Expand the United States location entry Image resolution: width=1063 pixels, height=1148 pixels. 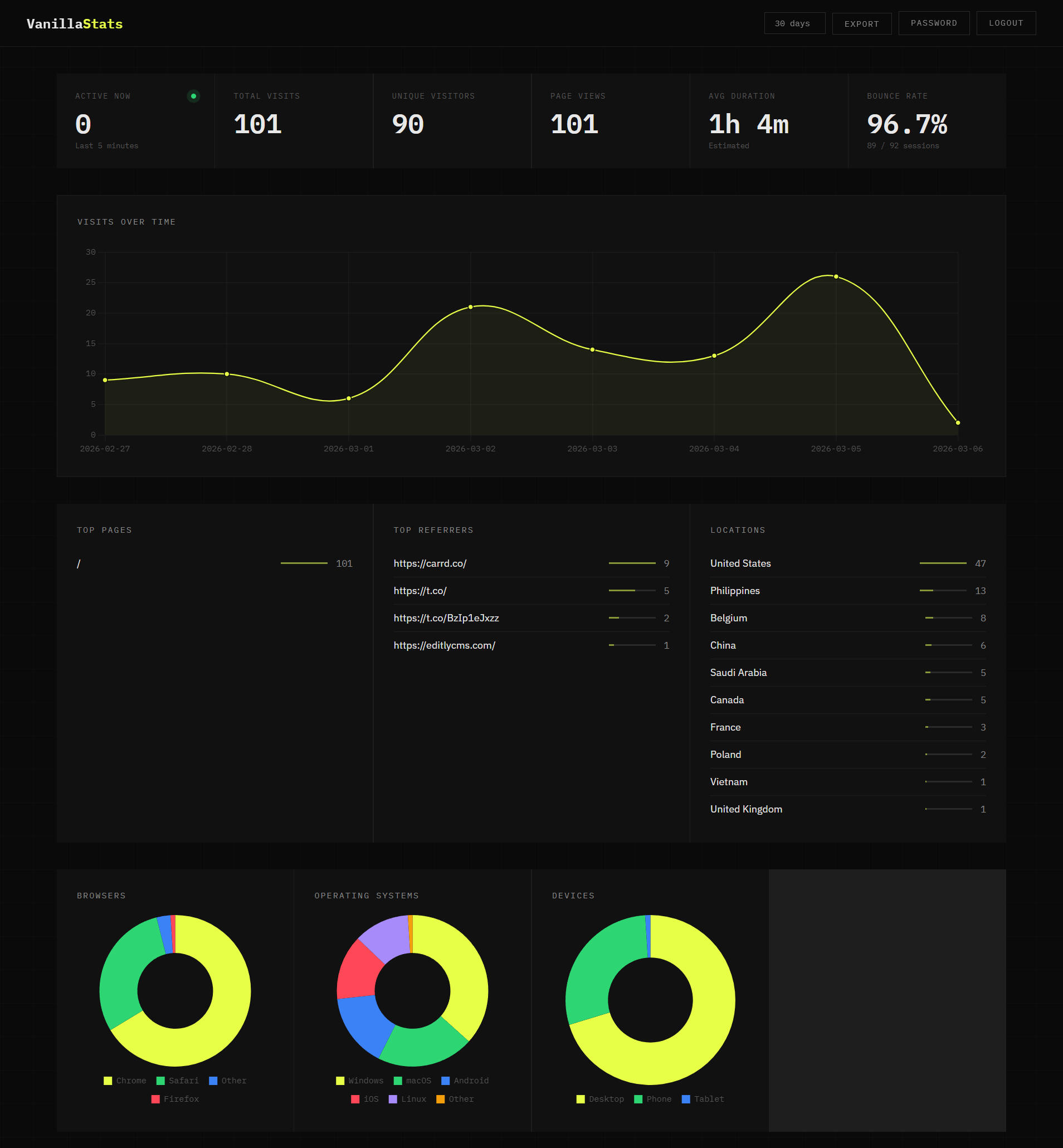pos(740,563)
